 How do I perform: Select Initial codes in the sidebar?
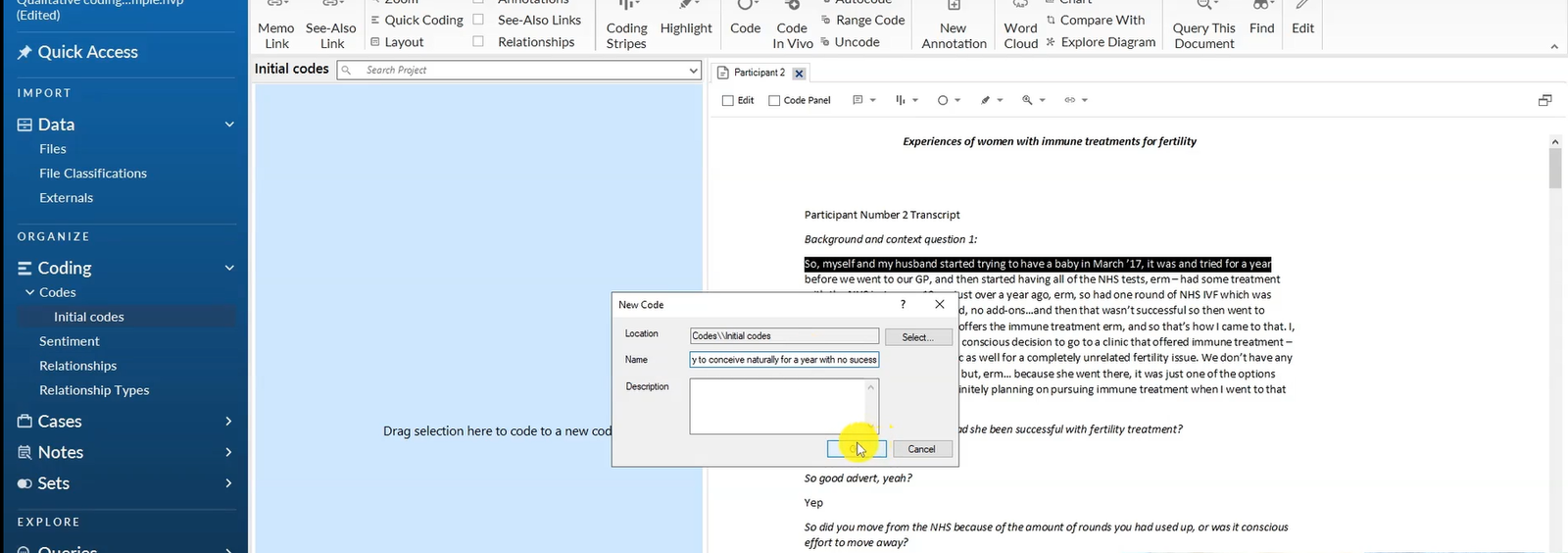89,317
